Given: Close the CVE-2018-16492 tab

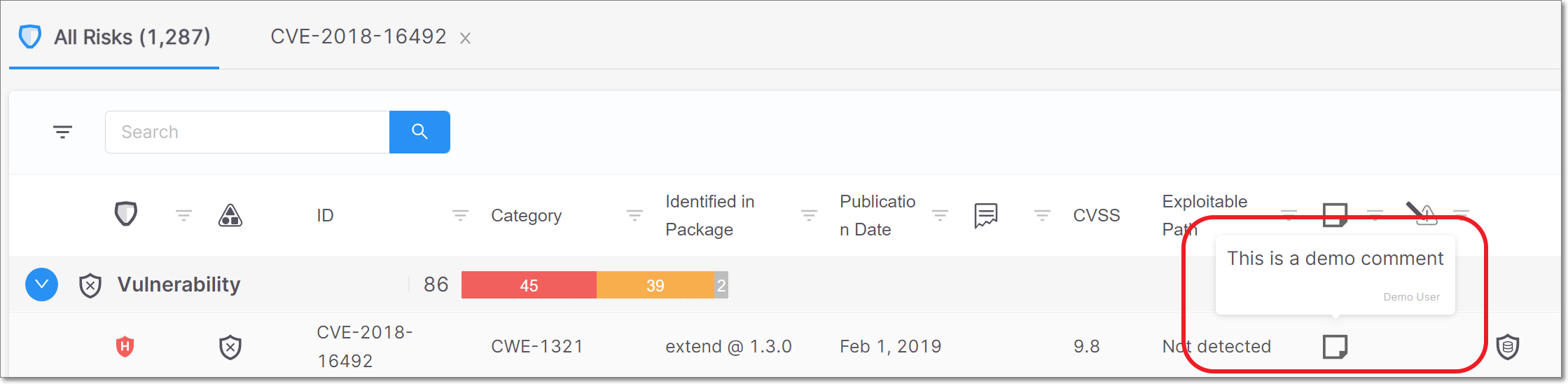Looking at the screenshot, I should [465, 39].
